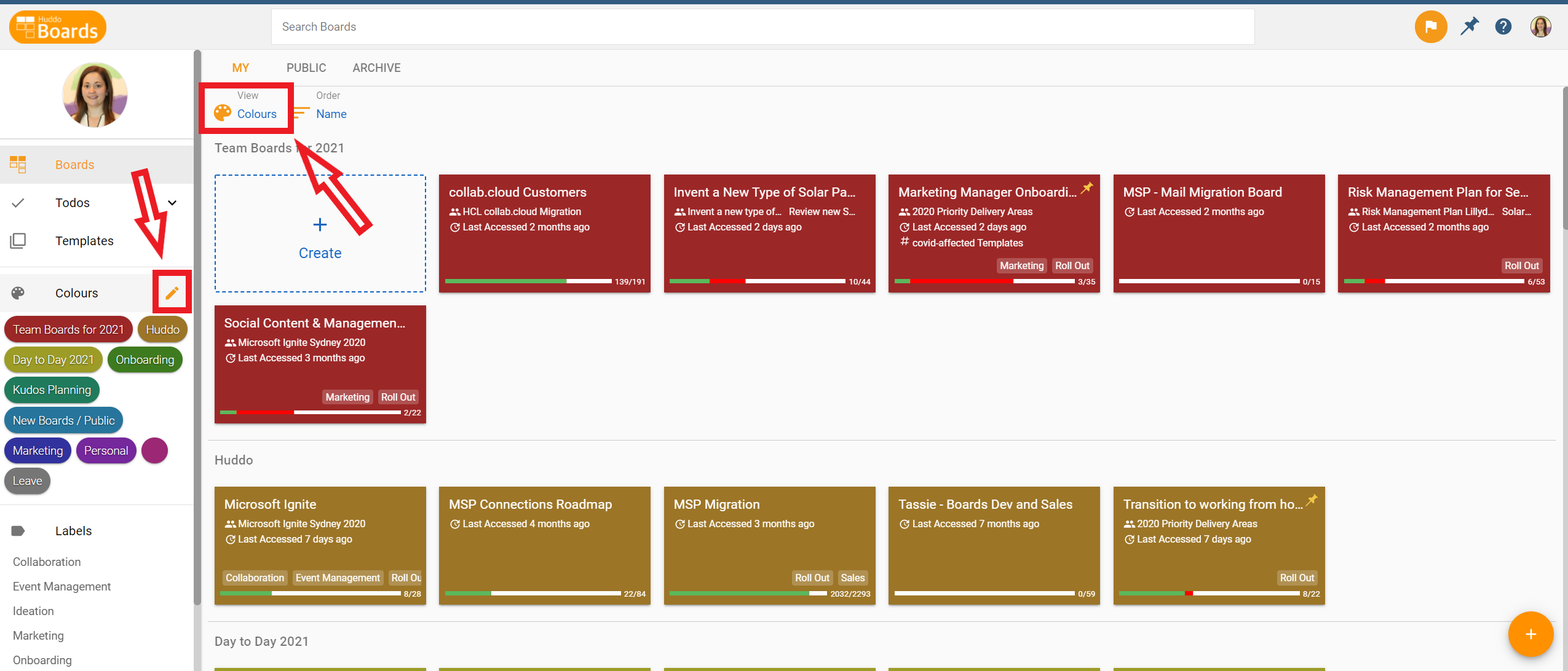Click the Templates copy icon
Image resolution: width=1568 pixels, height=671 pixels.
point(18,241)
